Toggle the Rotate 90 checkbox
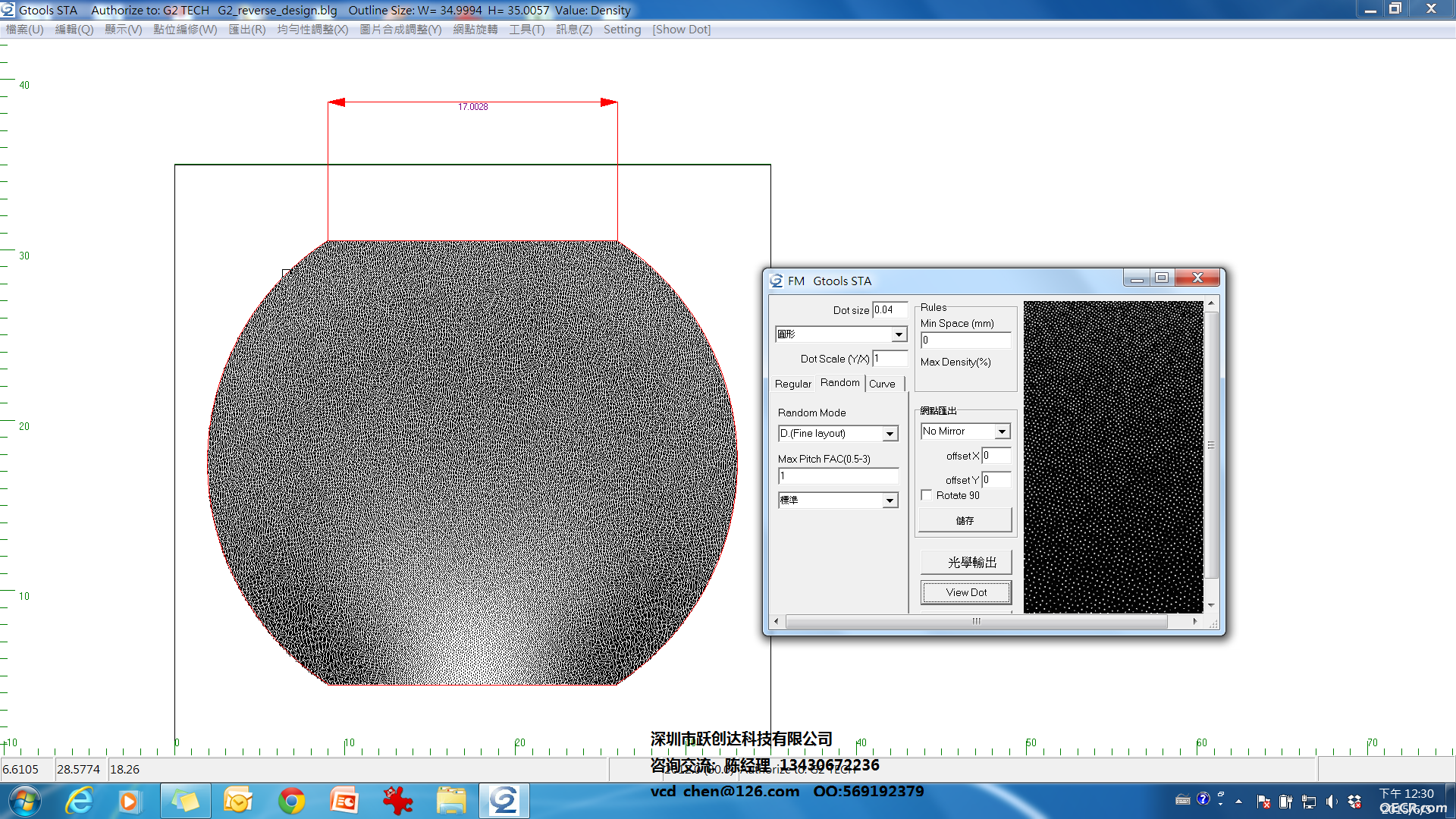The width and height of the screenshot is (1456, 819). click(927, 495)
